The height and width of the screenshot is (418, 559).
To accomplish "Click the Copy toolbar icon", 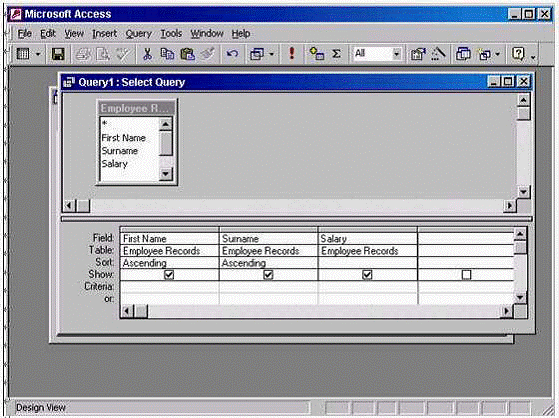I will pos(167,54).
